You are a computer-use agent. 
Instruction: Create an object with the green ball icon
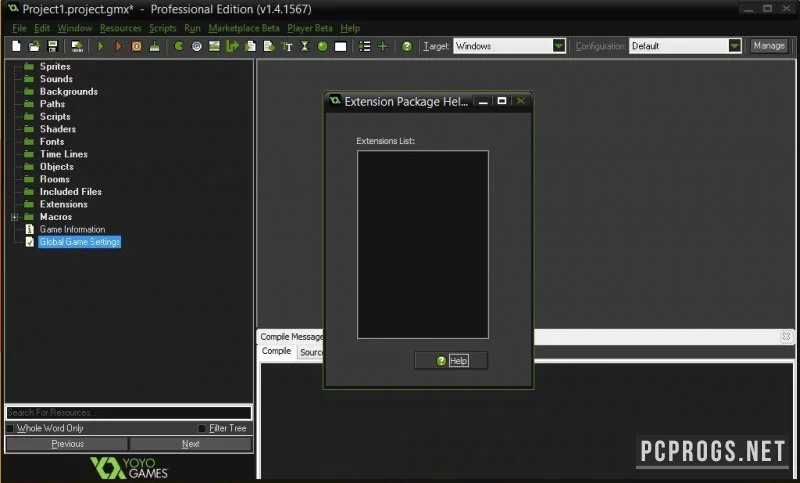322,46
